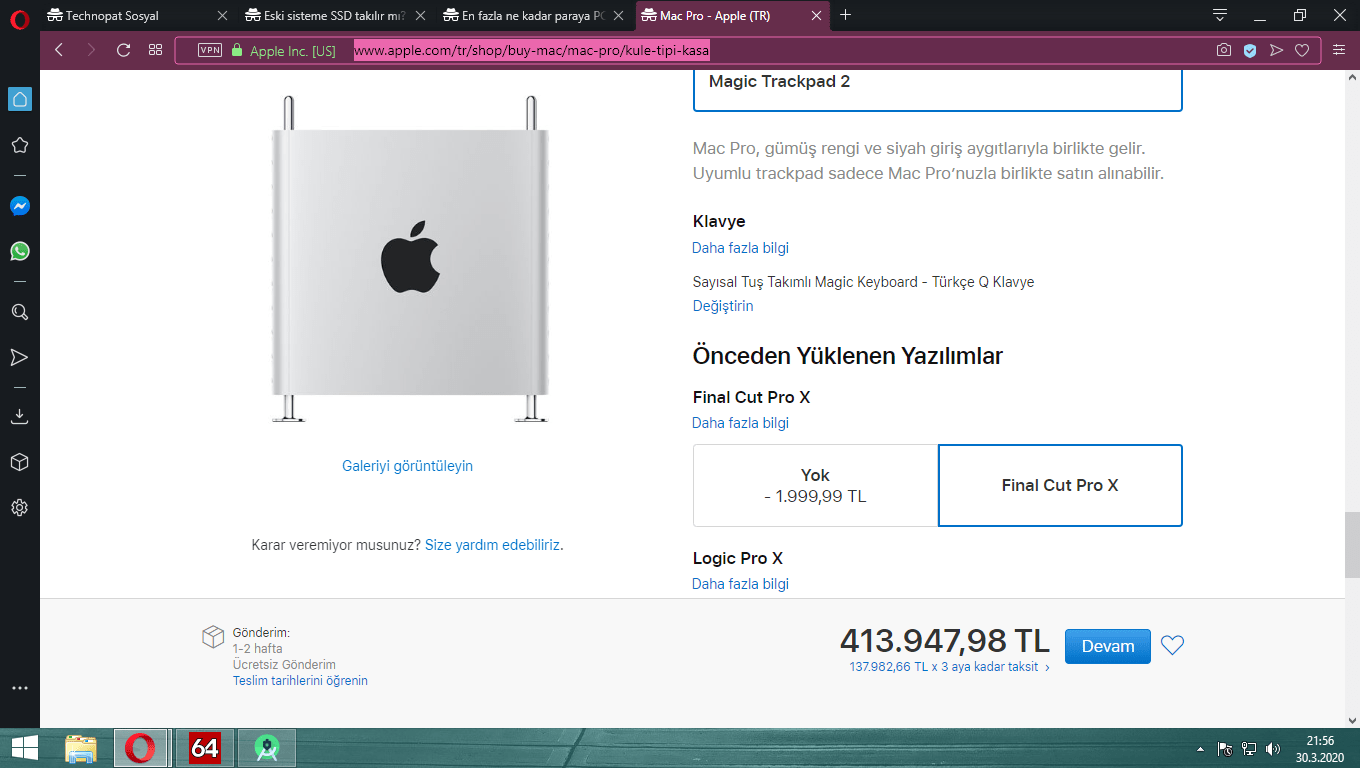Toggle the VPN badge in the address bar
1360x768 pixels.
click(x=210, y=50)
